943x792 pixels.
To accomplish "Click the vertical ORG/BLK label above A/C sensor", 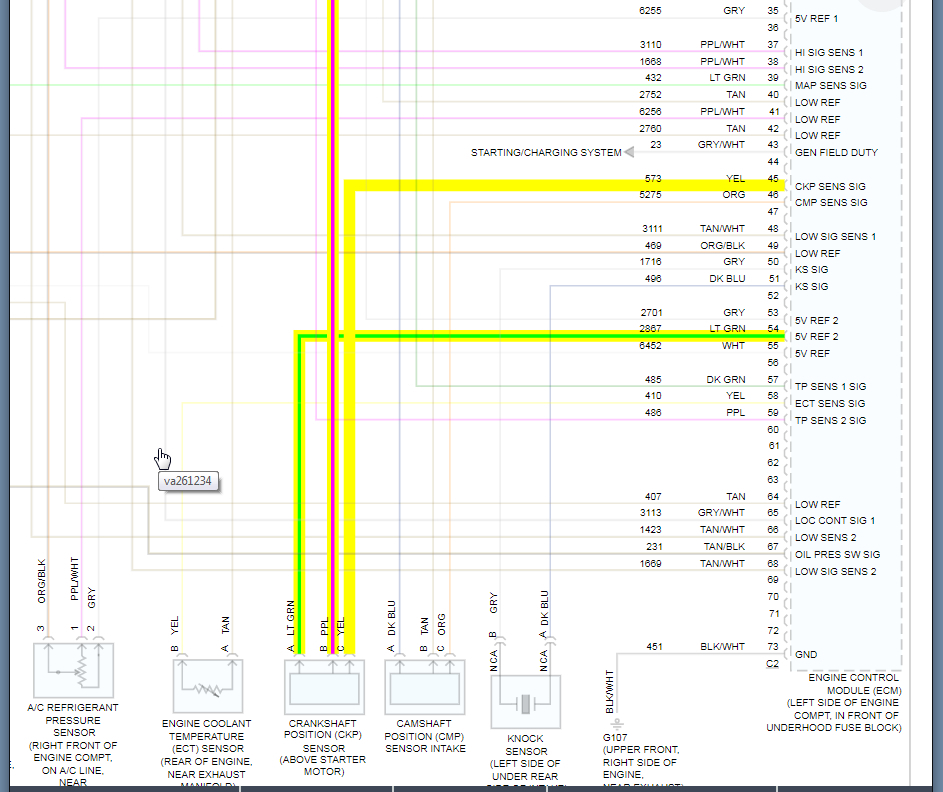I will pyautogui.click(x=41, y=582).
